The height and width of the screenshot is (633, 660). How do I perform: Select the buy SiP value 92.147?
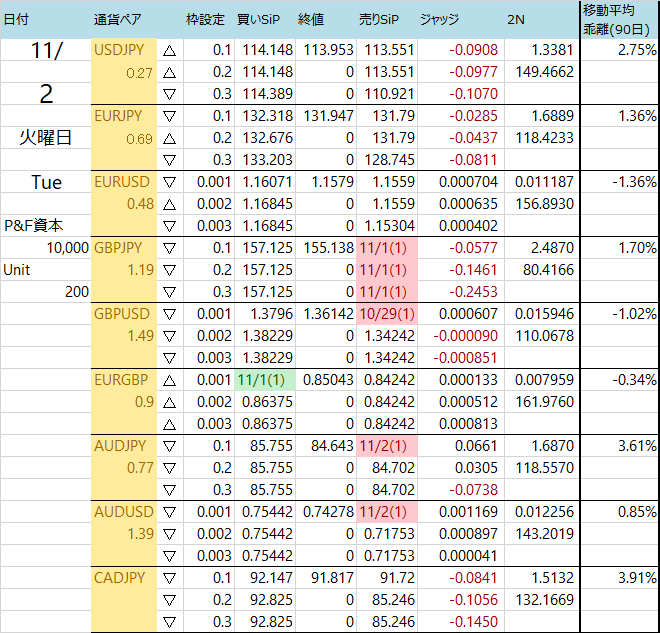tap(271, 578)
